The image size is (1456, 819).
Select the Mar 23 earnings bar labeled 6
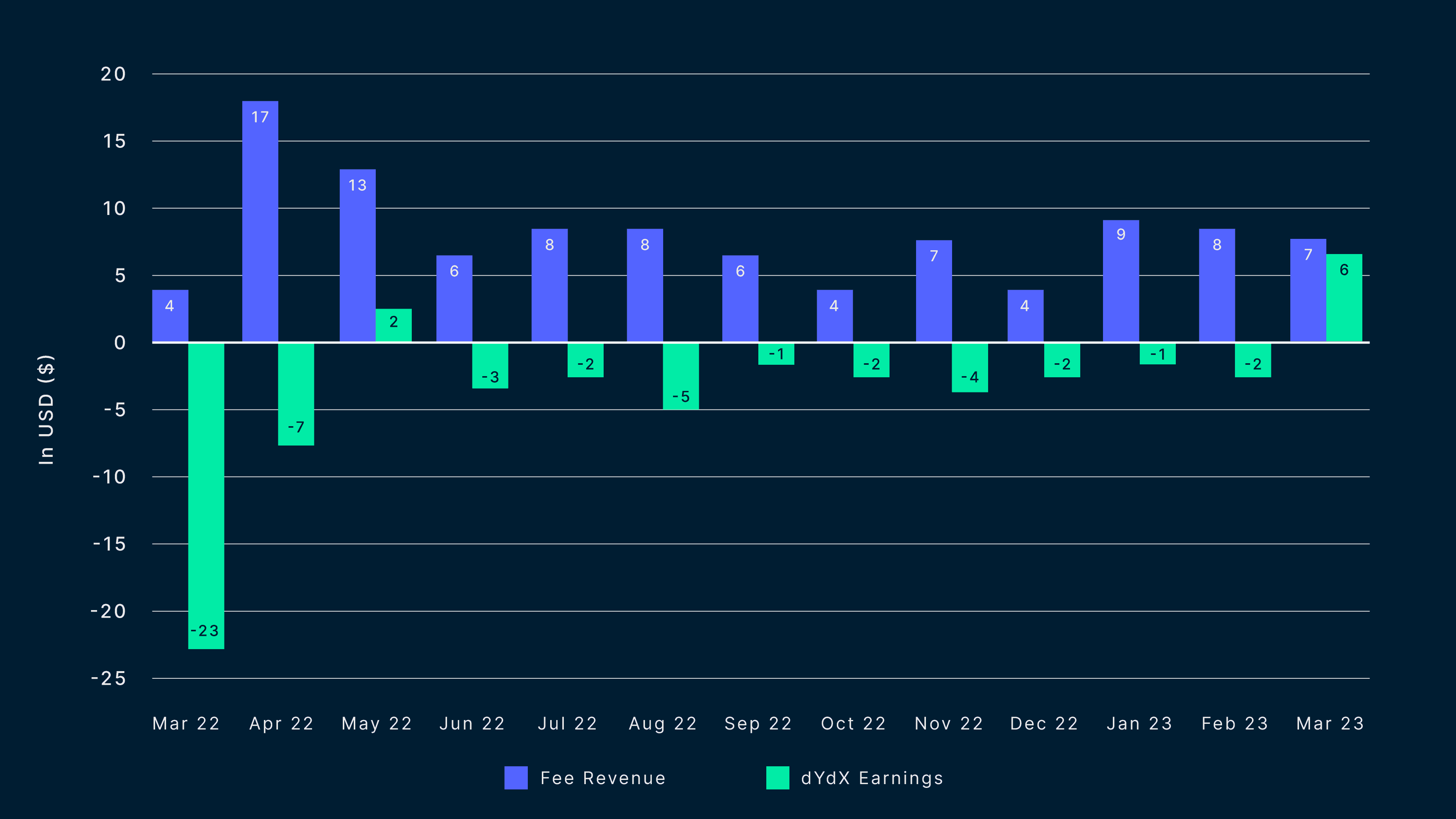click(x=1343, y=298)
